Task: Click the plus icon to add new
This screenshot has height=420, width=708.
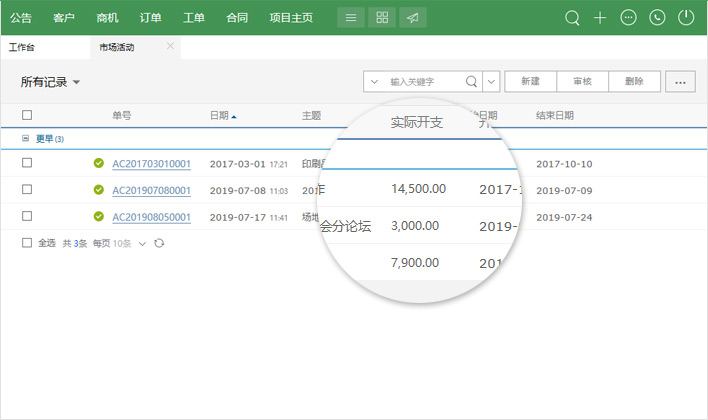Action: (x=600, y=18)
